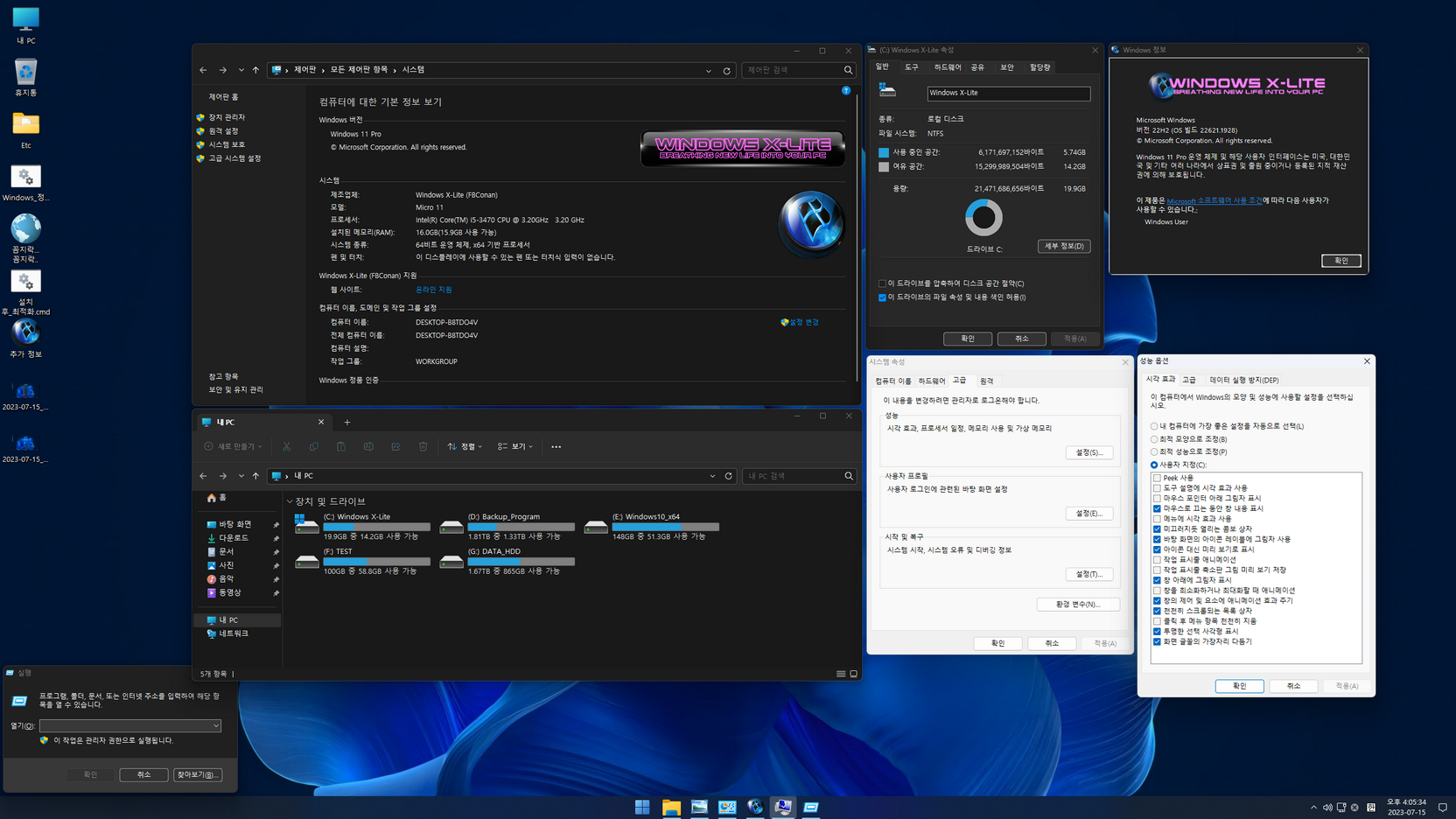Click the volume speaker icon in the system tray

click(x=1327, y=808)
